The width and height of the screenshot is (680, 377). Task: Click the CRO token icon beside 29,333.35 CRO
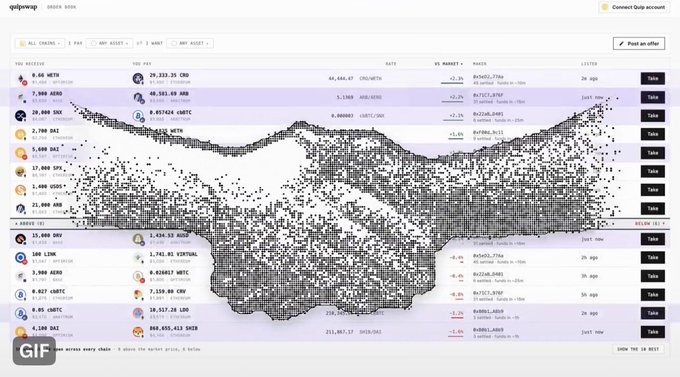138,79
